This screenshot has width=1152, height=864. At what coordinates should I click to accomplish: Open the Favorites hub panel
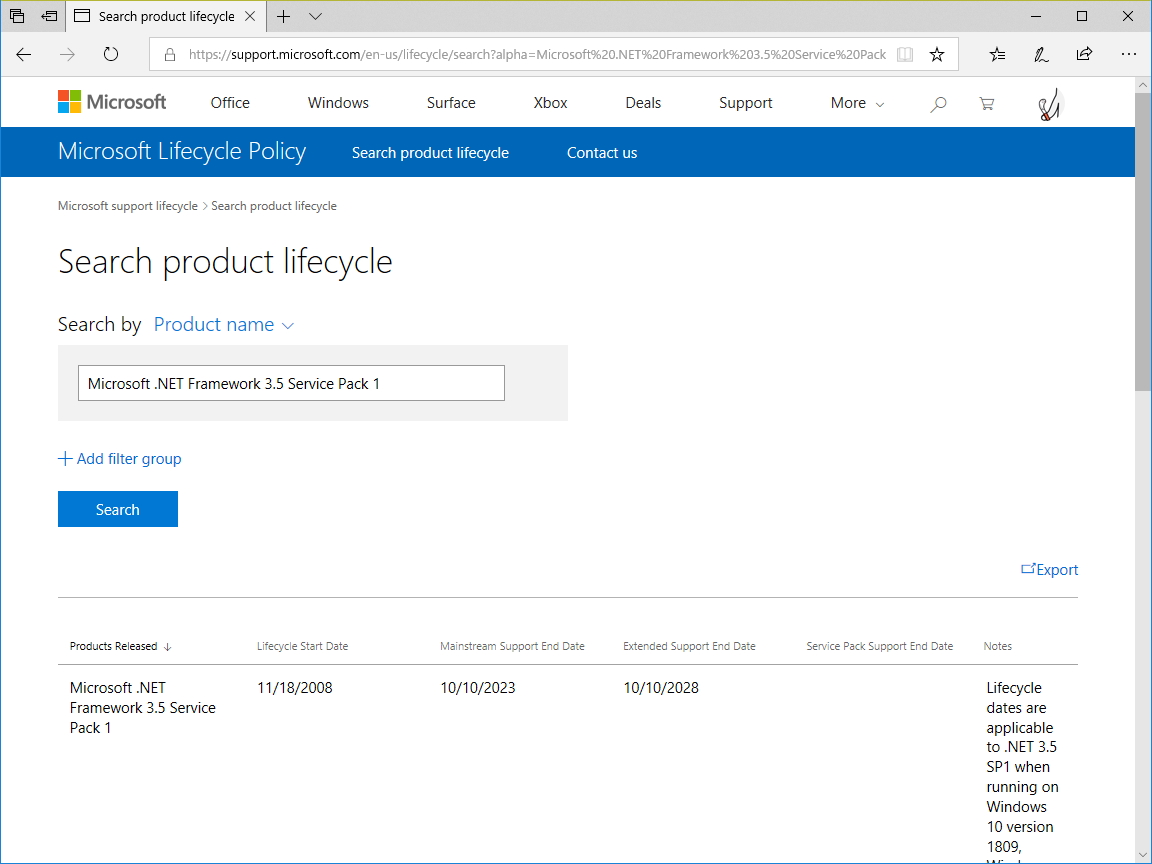(997, 54)
